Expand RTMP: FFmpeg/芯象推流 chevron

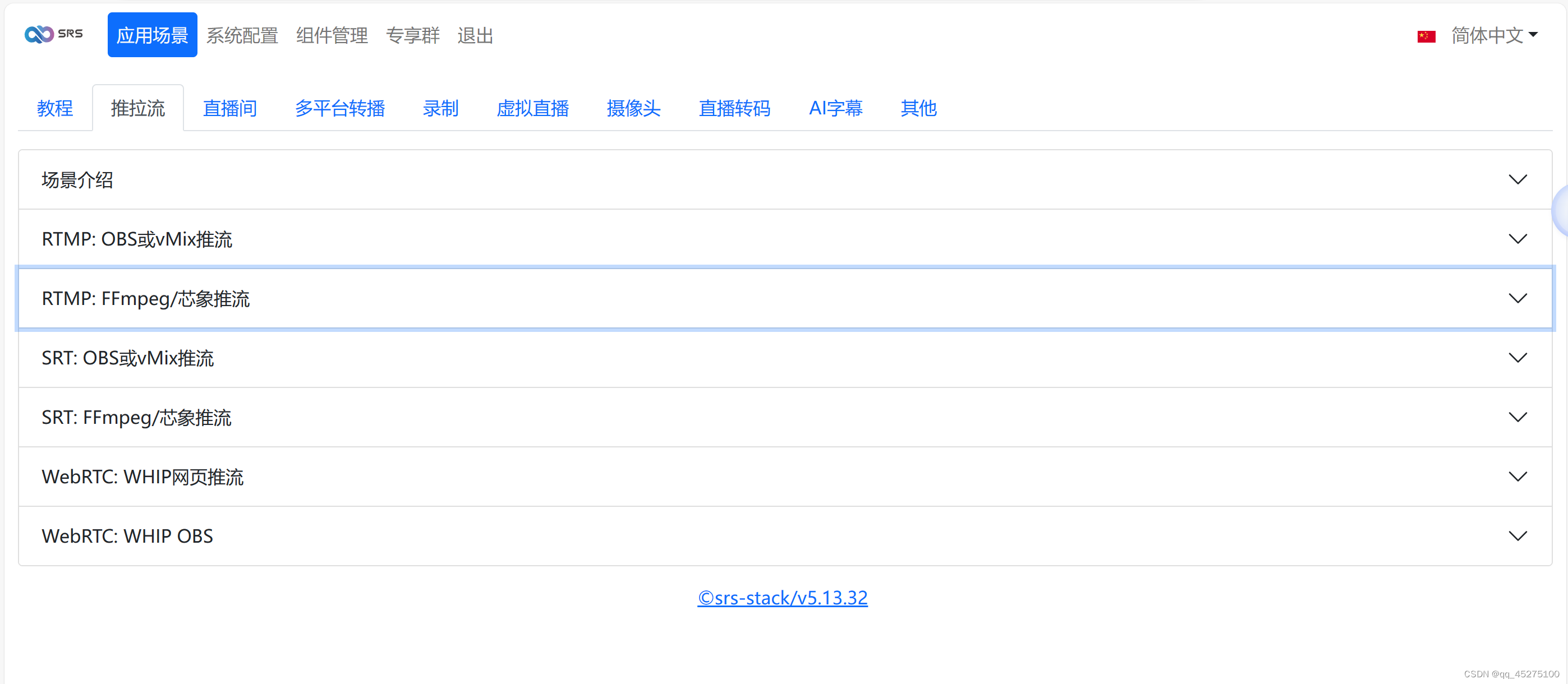tap(1518, 298)
